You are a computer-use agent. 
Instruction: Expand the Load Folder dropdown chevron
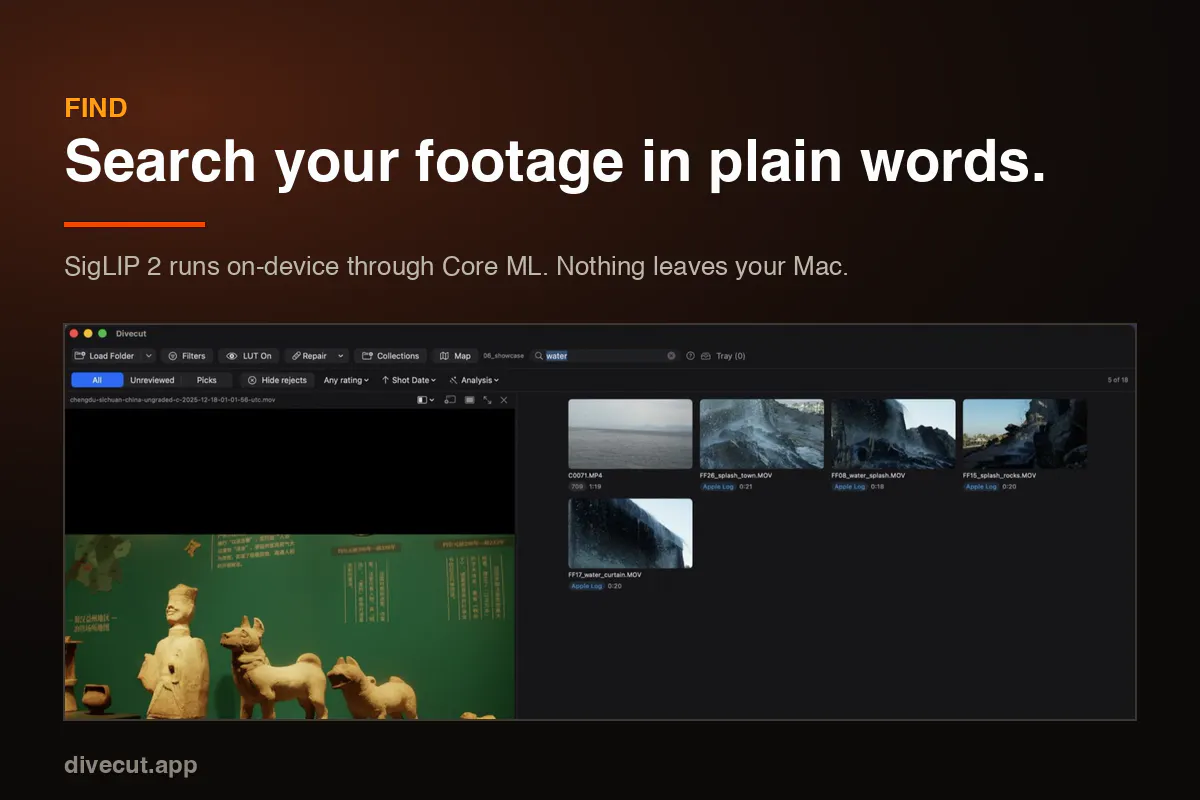point(149,356)
